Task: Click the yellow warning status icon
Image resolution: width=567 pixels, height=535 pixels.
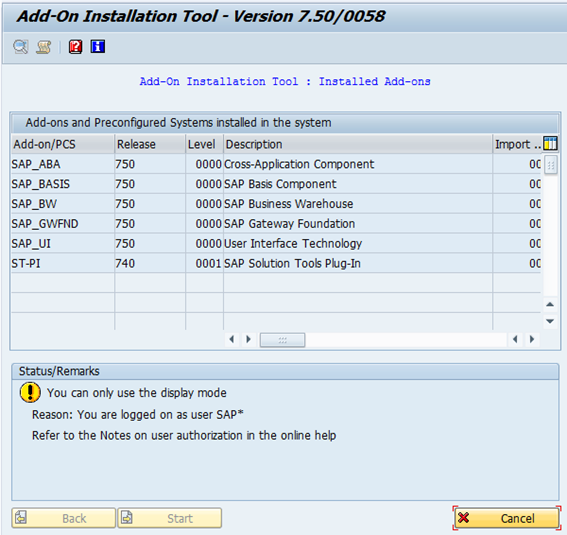Action: pyautogui.click(x=30, y=393)
